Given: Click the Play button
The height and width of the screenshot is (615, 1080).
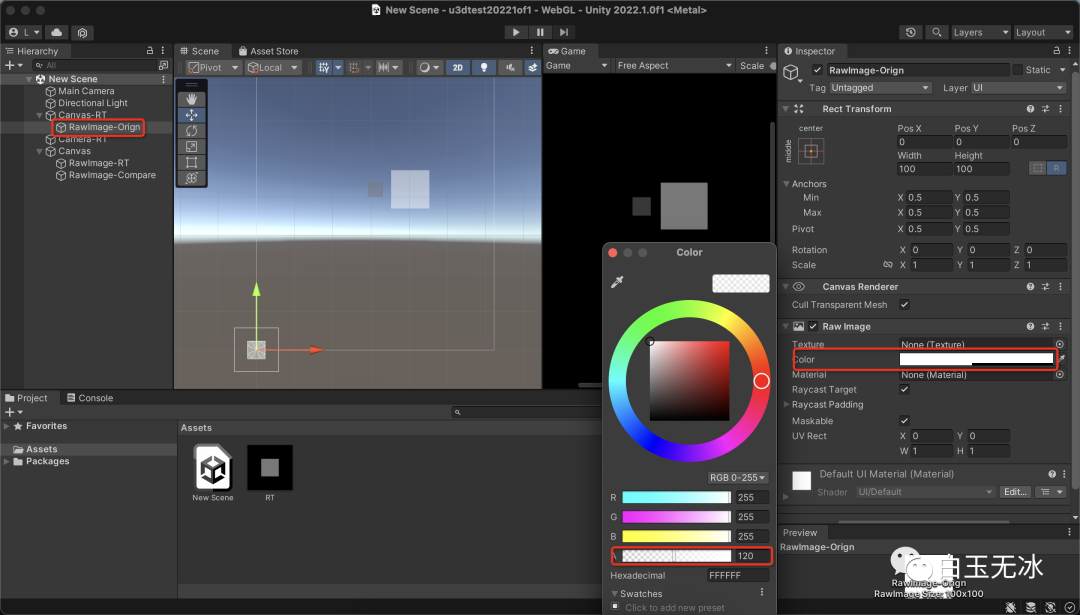Looking at the screenshot, I should 515,32.
